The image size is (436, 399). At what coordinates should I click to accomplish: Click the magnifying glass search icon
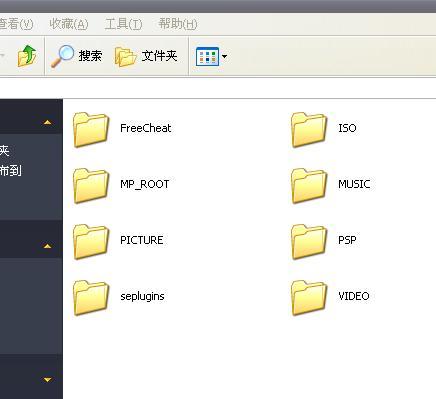(x=62, y=56)
